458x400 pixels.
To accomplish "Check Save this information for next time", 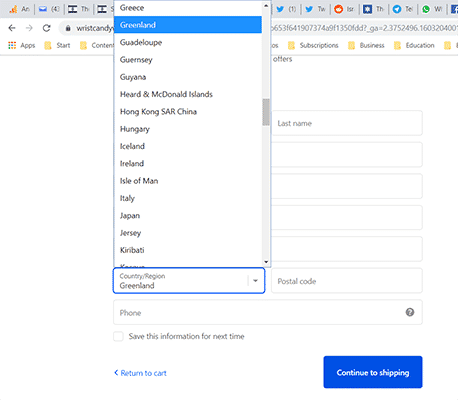I will (118, 336).
